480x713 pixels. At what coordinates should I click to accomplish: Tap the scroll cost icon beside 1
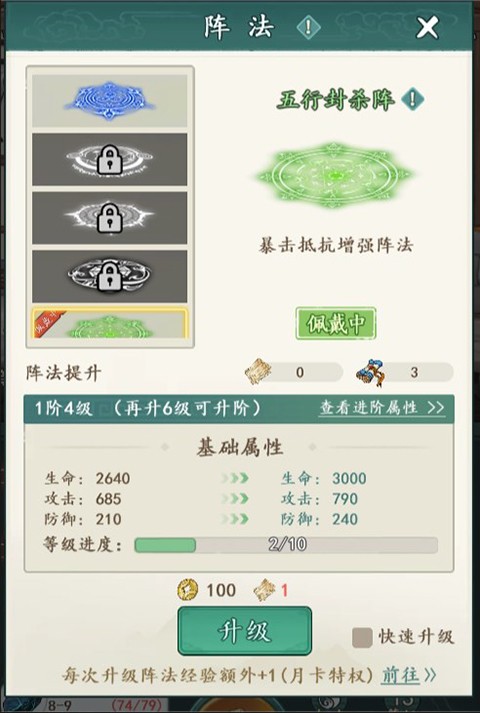tap(264, 590)
